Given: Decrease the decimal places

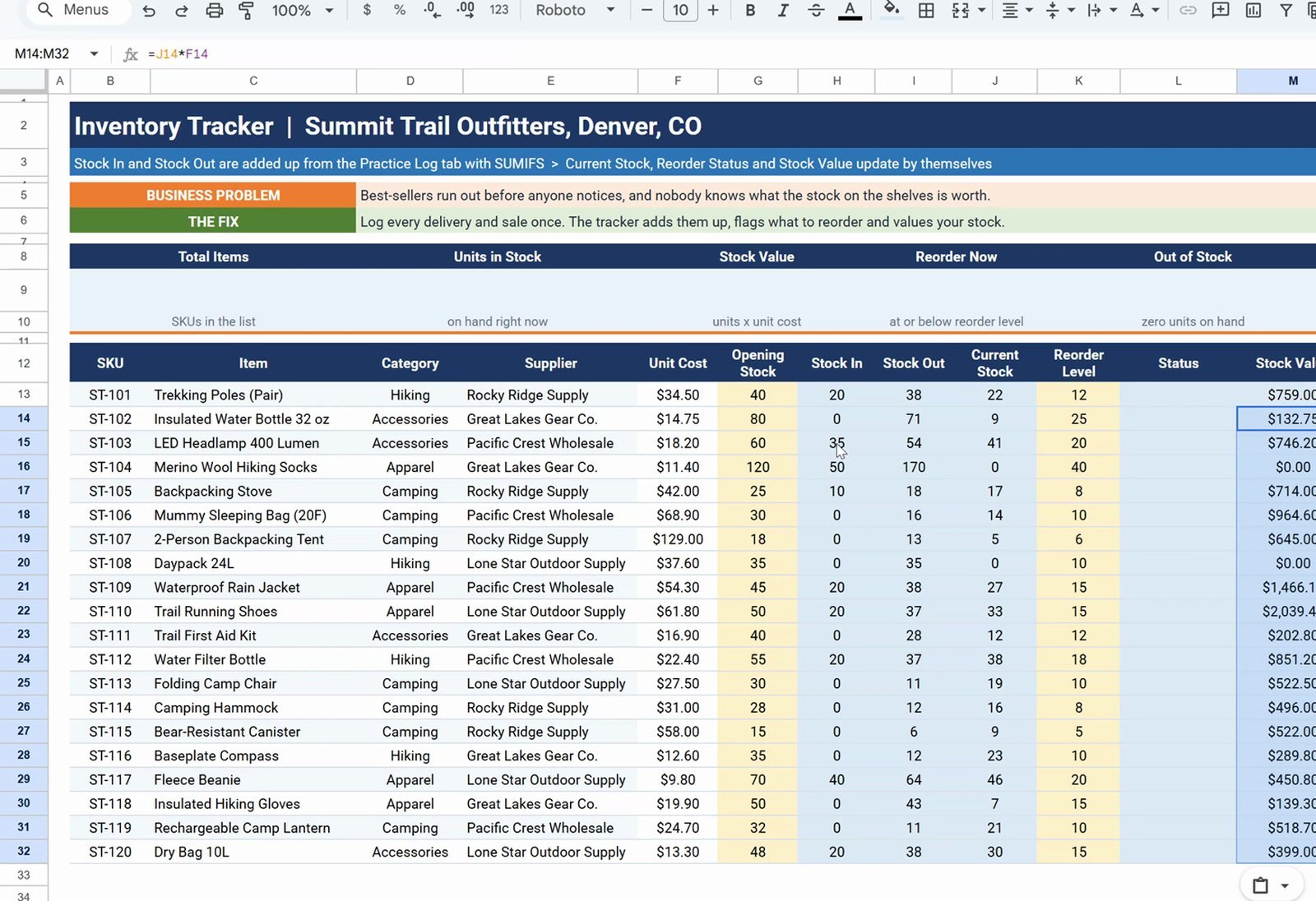Looking at the screenshot, I should (432, 11).
